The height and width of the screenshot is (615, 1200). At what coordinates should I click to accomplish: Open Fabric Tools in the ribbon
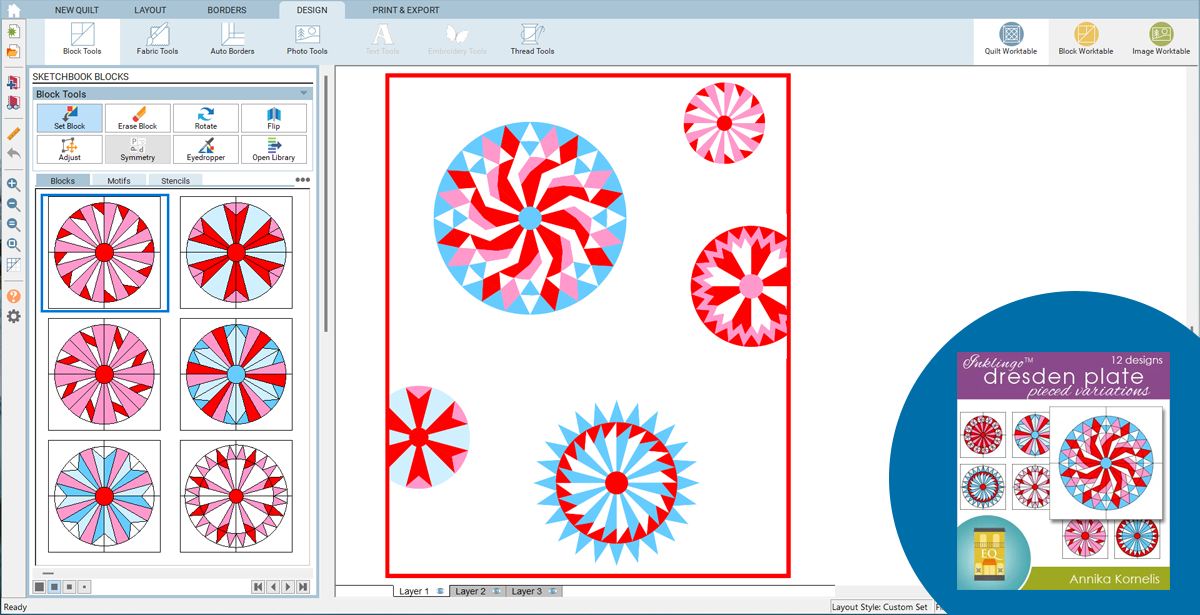[157, 39]
